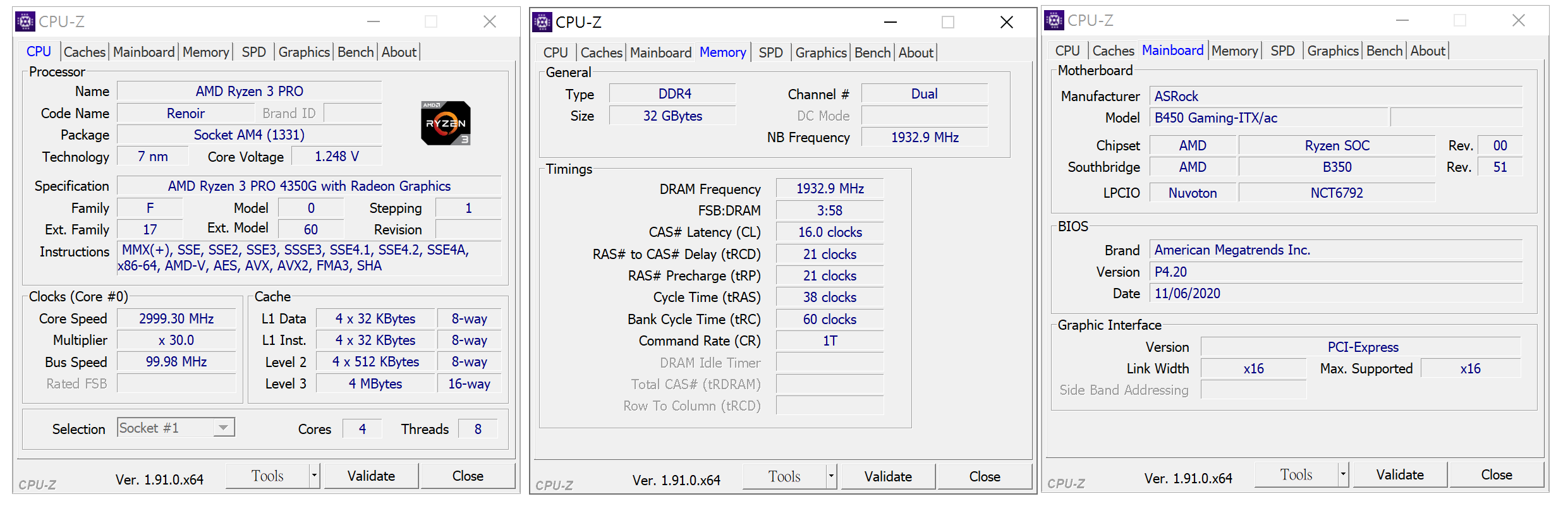The height and width of the screenshot is (506, 1568).
Task: Select SPD tab in middle window
Action: point(771,52)
